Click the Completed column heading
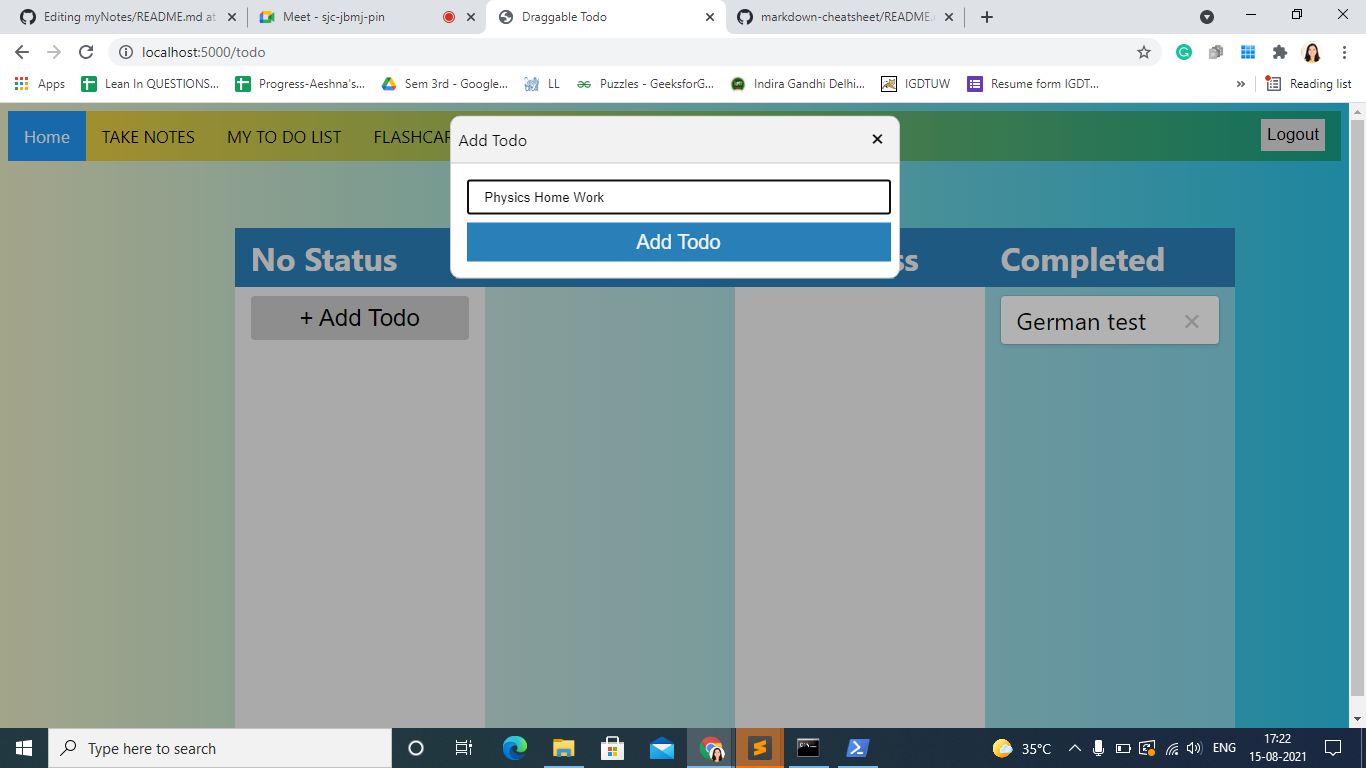The image size is (1366, 768). click(x=1082, y=260)
